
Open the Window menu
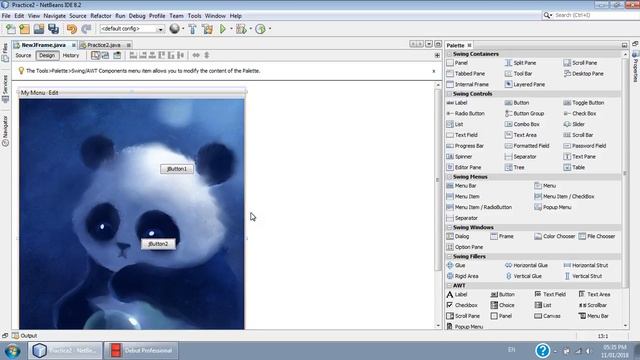tap(215, 16)
